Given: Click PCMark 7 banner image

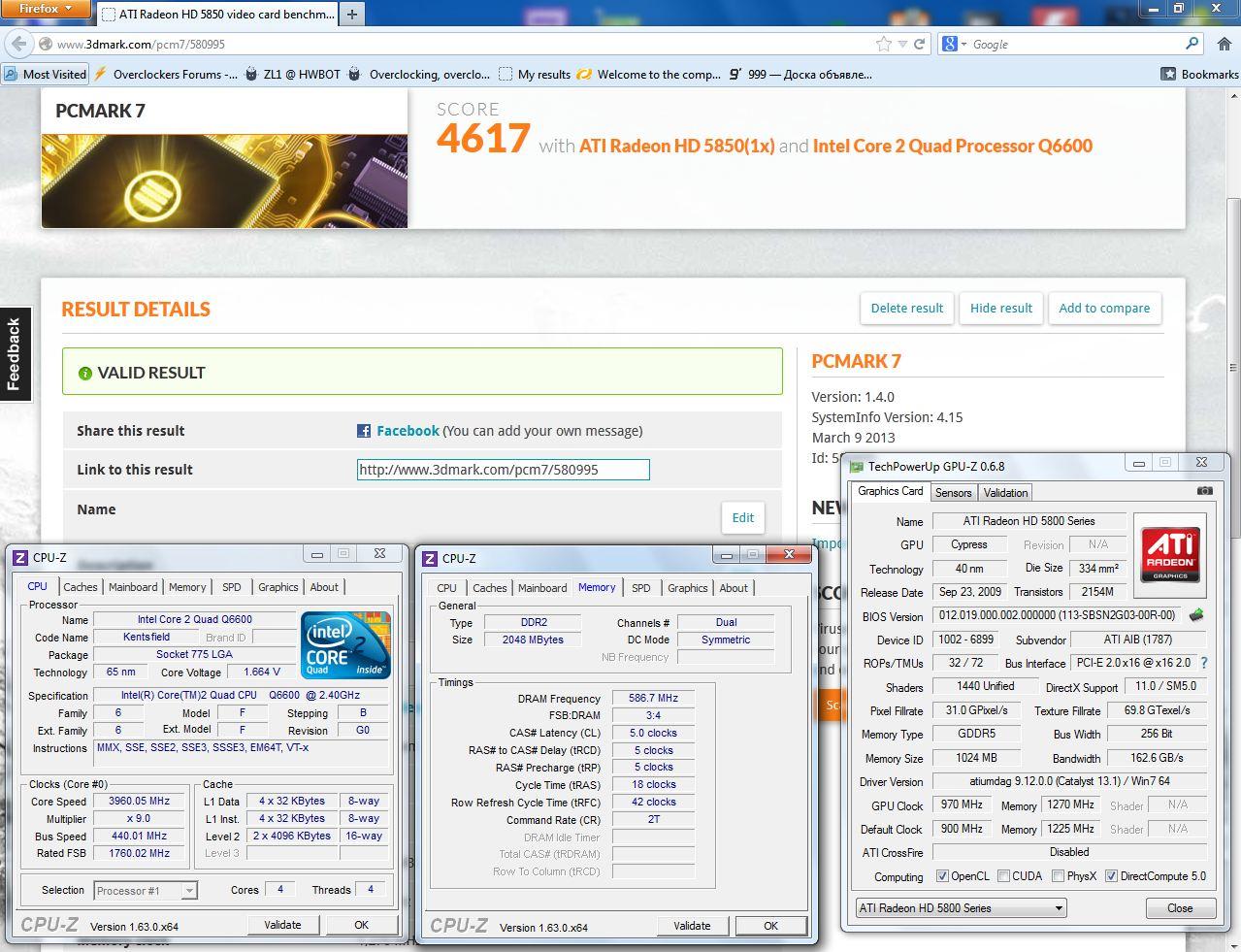Looking at the screenshot, I should click(224, 181).
